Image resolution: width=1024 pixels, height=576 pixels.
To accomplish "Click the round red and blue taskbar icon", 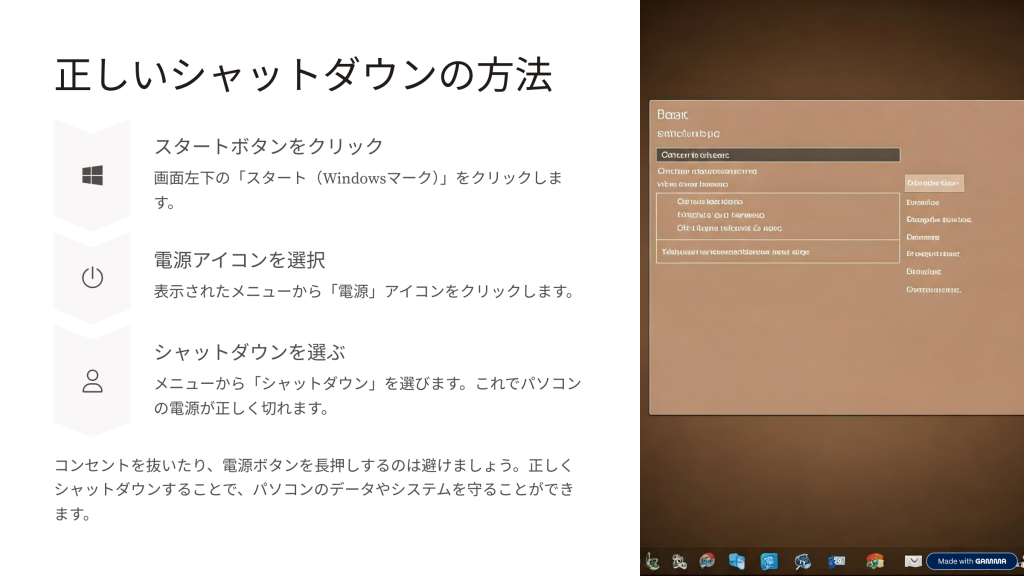I will [707, 561].
